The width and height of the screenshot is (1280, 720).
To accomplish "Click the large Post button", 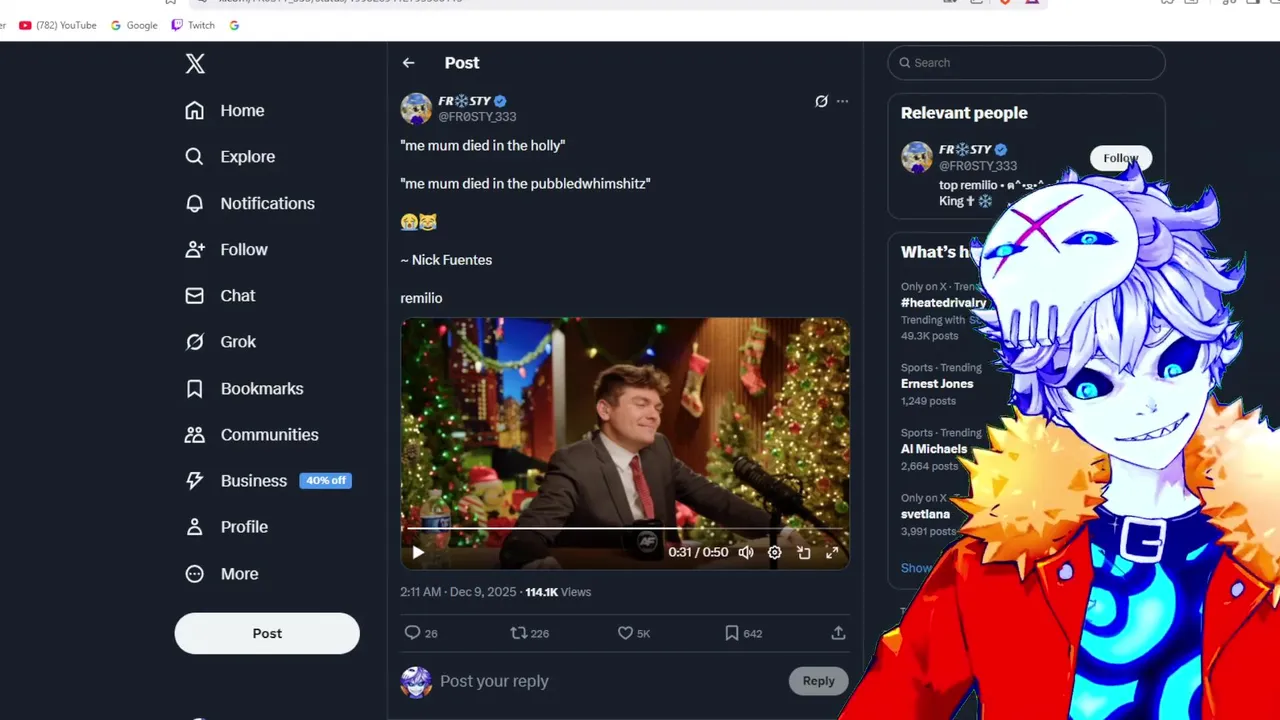I will 267,633.
